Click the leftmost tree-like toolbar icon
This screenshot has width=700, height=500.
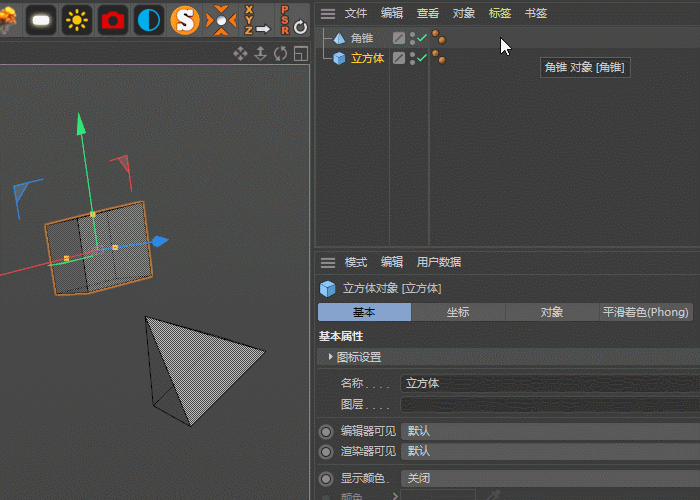[8, 20]
